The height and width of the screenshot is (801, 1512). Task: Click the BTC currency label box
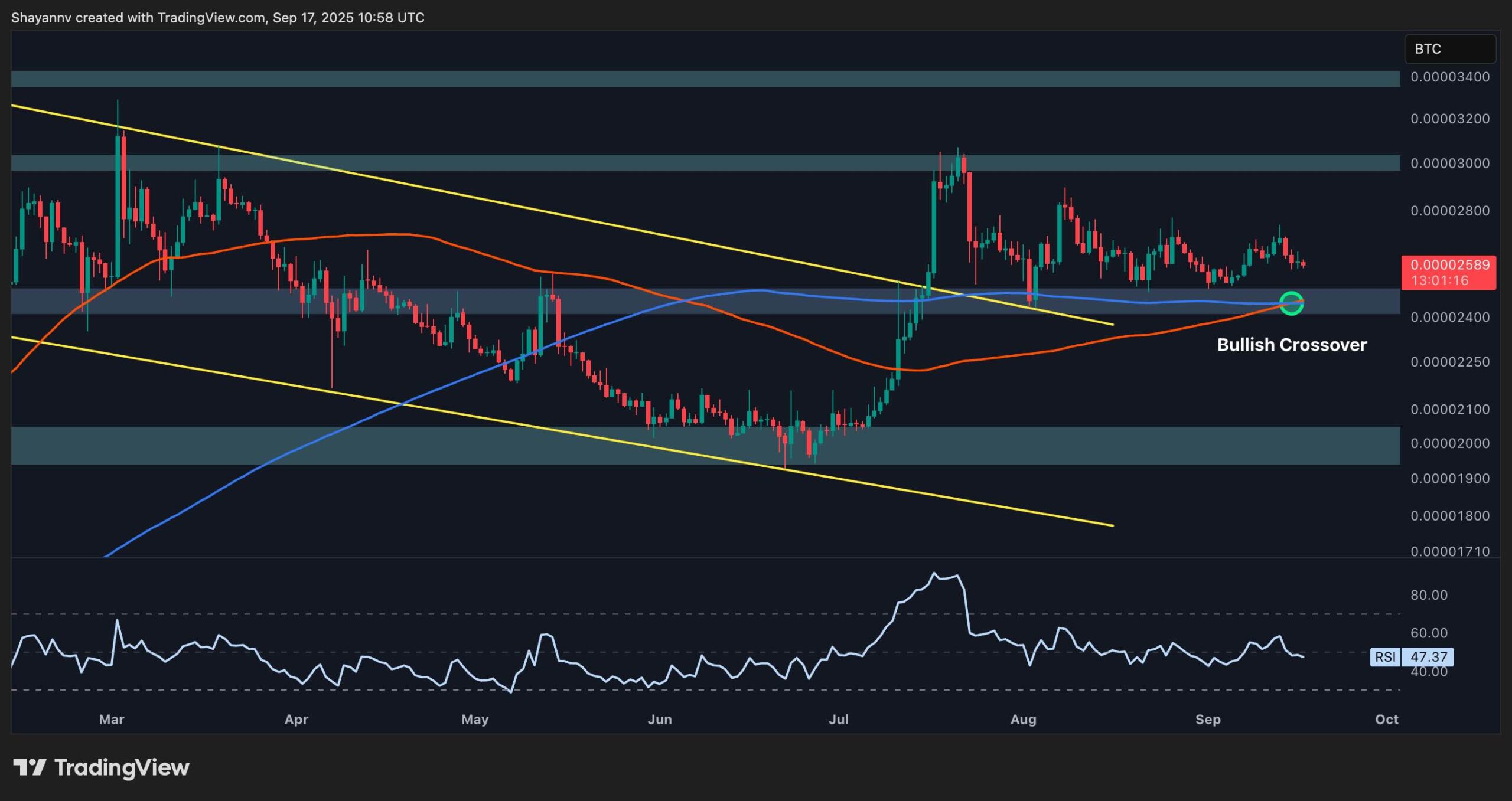(x=1449, y=49)
